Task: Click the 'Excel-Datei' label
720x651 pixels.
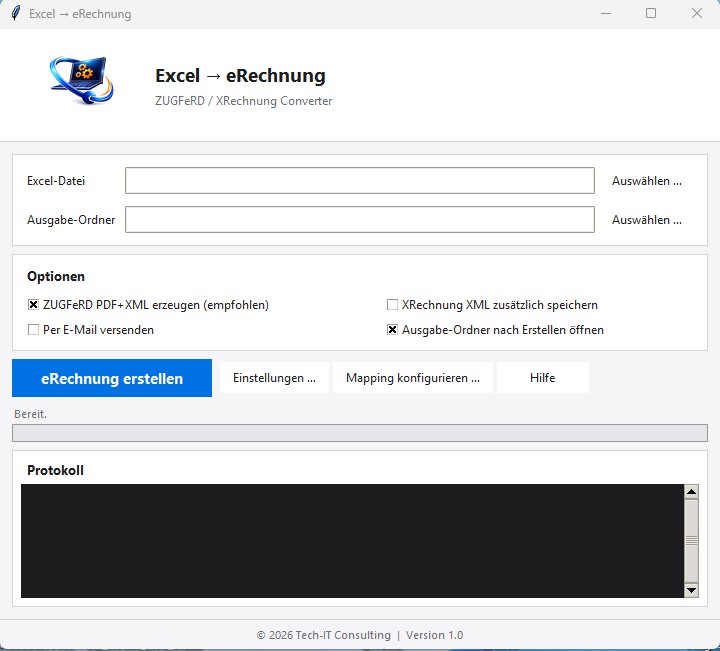Action: tap(56, 181)
